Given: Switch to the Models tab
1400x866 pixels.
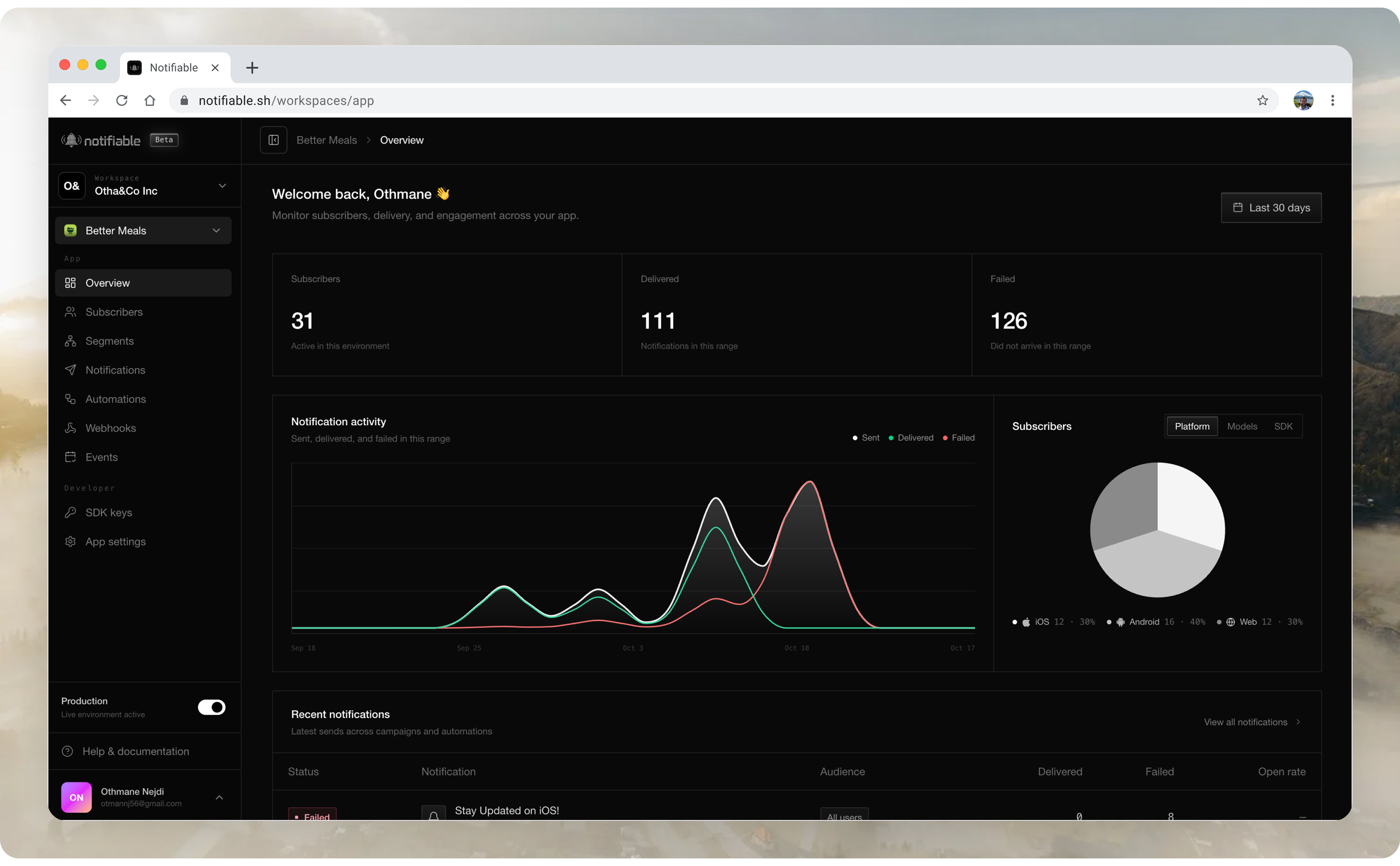Looking at the screenshot, I should click(1242, 427).
